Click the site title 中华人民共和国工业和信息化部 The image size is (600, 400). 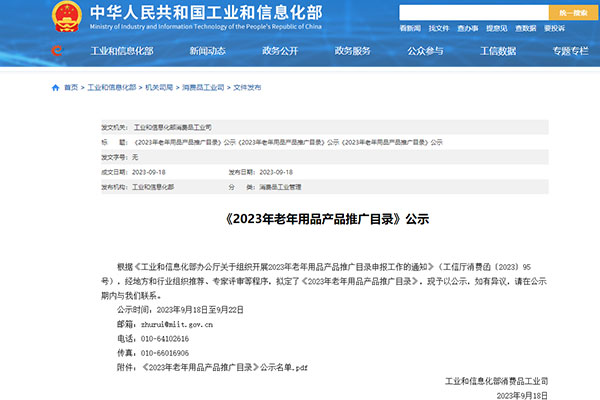[x=206, y=13]
